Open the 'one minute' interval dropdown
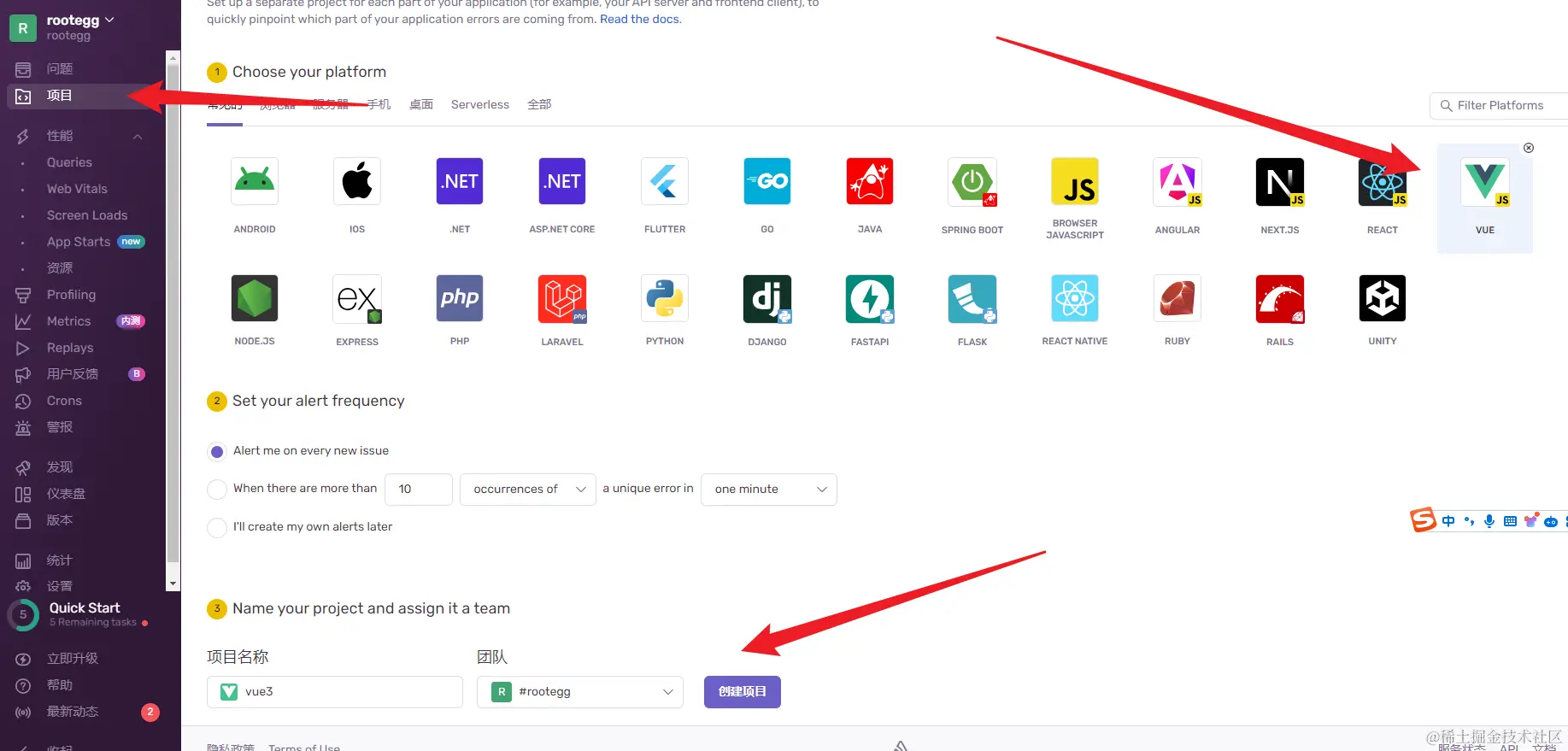 coord(769,490)
